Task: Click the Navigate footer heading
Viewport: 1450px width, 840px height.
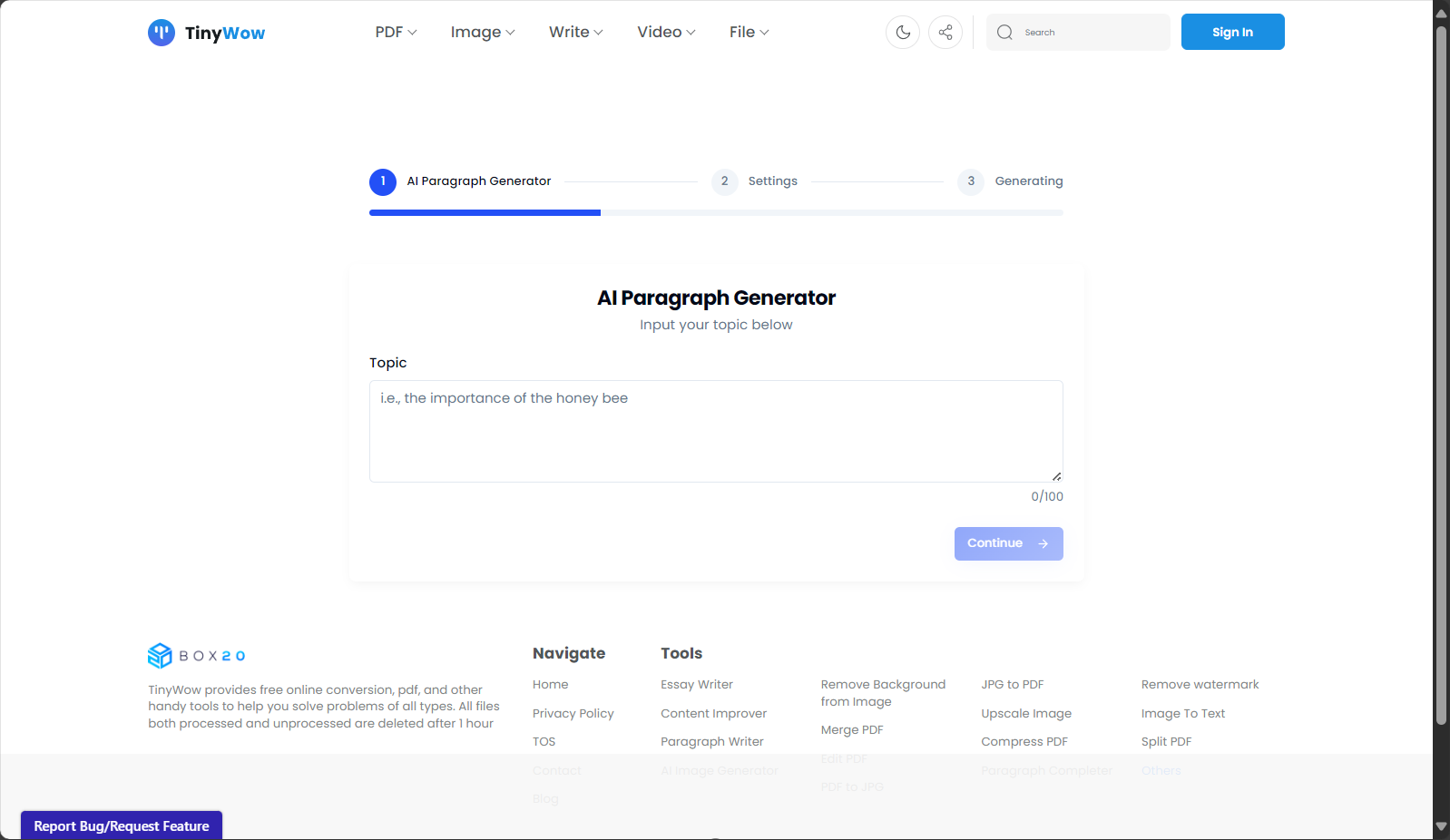Action: 569,653
